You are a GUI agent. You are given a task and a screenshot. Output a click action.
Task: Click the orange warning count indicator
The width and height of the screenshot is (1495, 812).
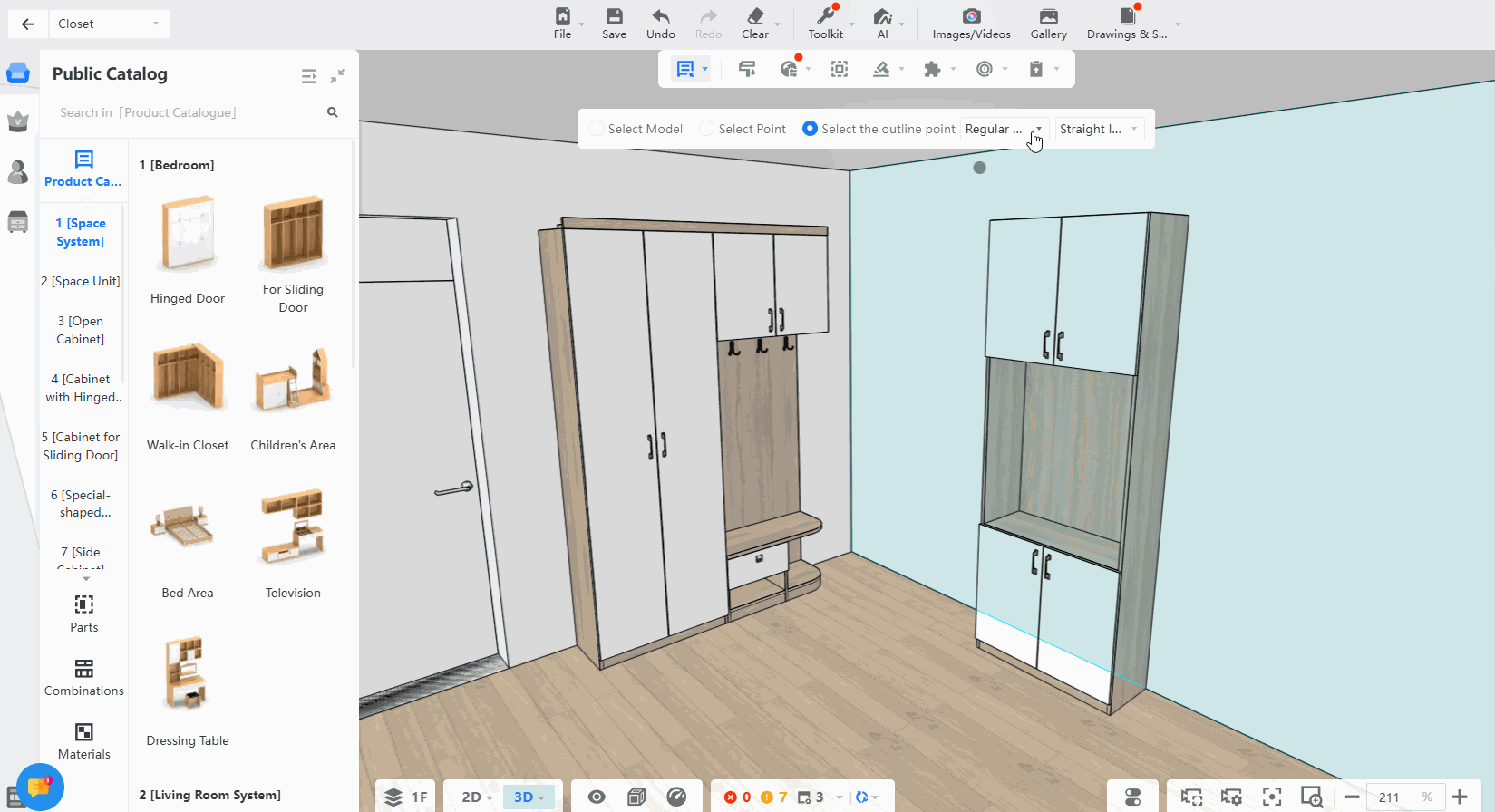click(x=773, y=797)
